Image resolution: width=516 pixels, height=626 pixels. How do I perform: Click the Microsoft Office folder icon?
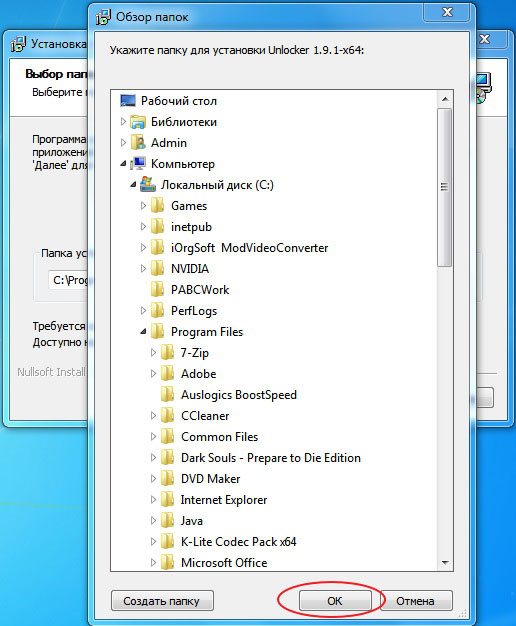(x=167, y=563)
